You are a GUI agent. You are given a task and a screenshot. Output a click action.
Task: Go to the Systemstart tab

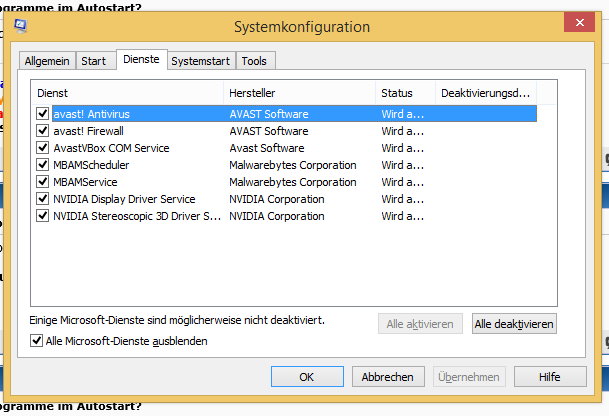coord(200,61)
